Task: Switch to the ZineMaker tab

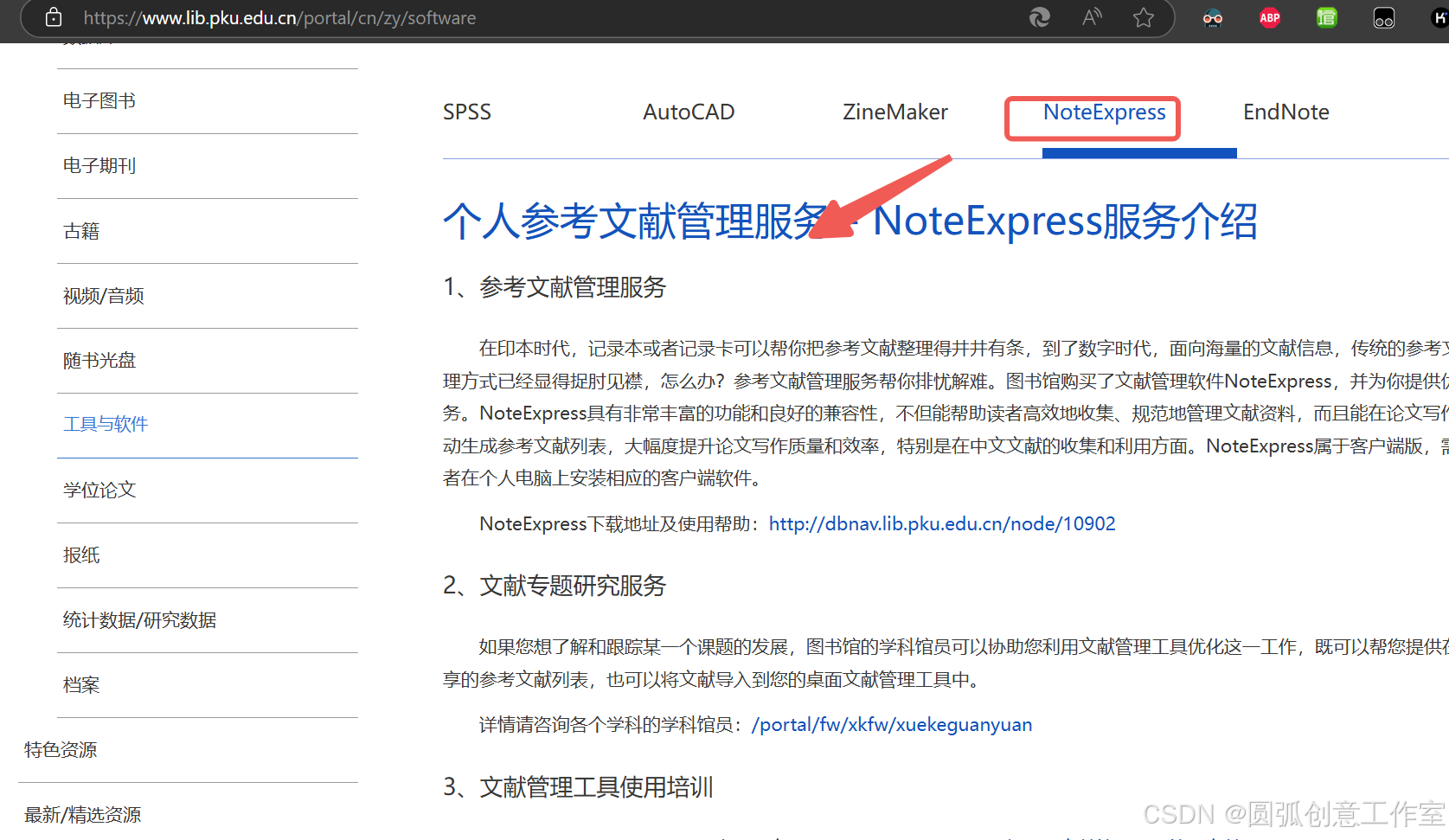Action: (895, 112)
